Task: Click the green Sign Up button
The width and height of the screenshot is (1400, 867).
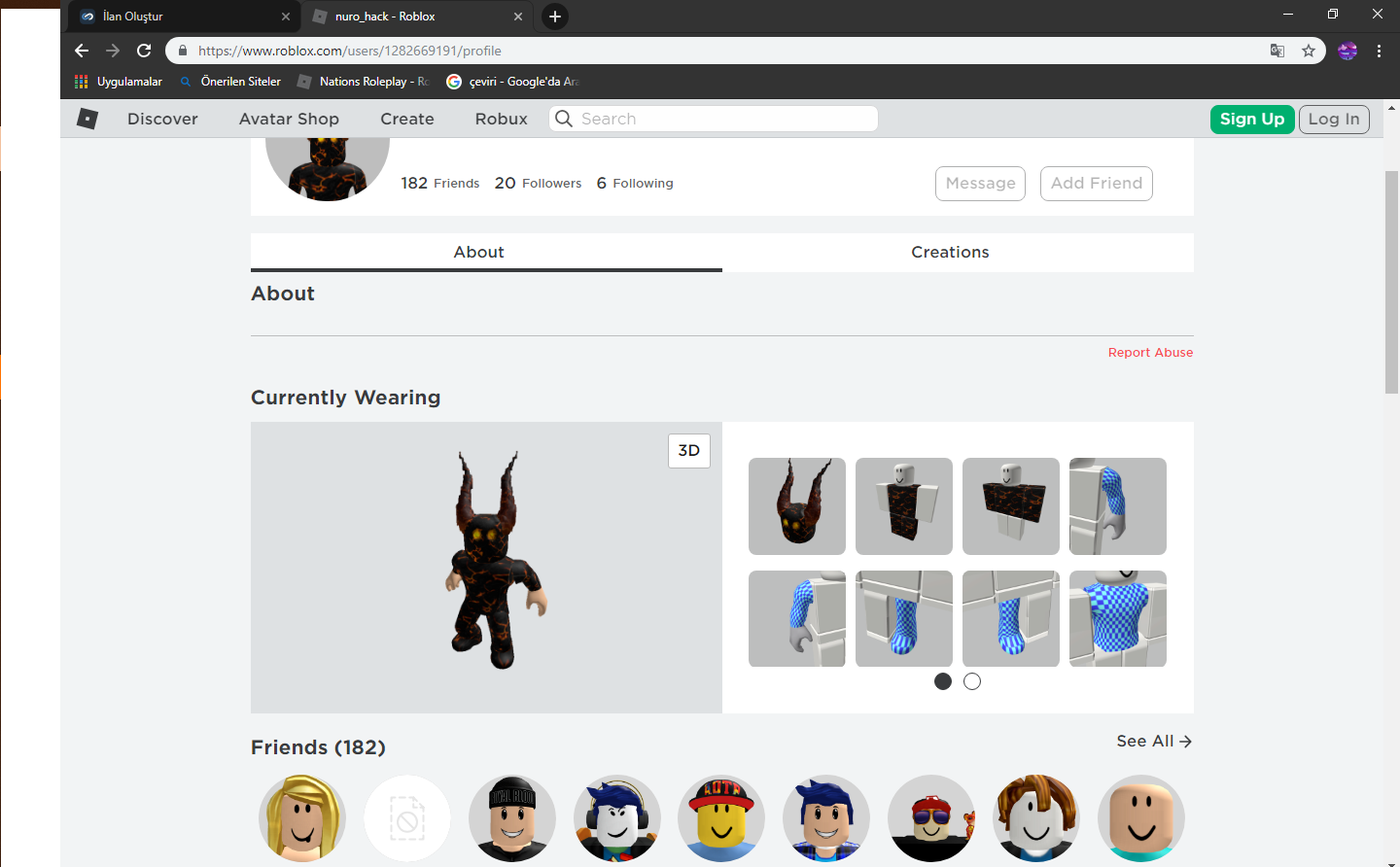Action: click(1252, 119)
